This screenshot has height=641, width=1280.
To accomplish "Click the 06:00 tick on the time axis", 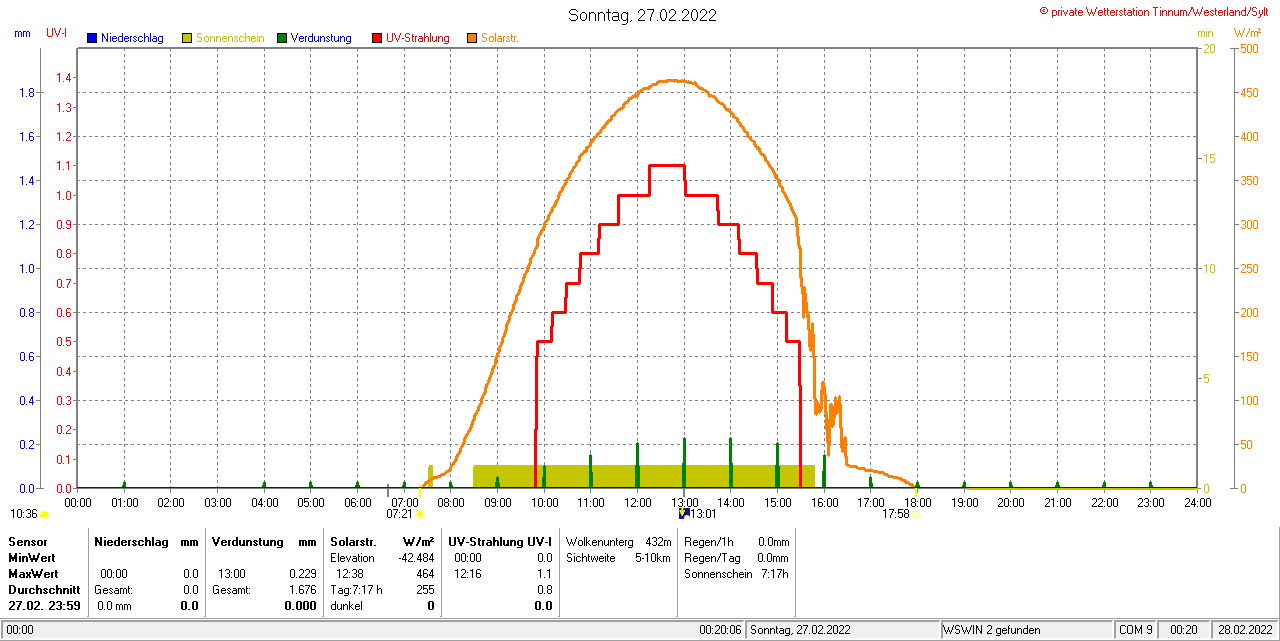I will [357, 502].
